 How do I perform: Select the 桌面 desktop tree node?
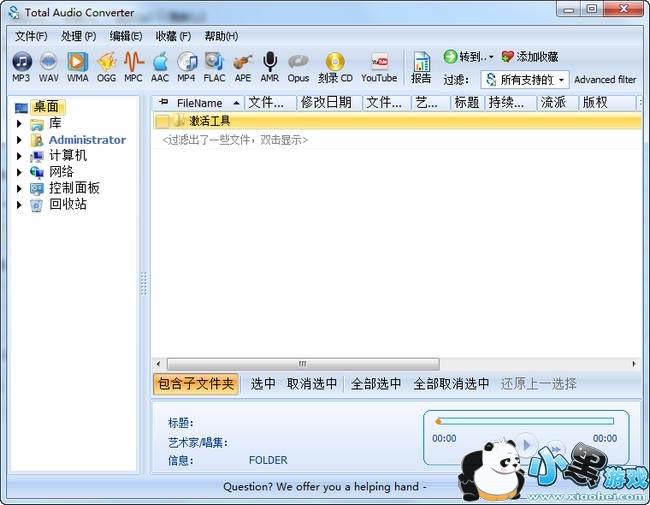(x=46, y=107)
